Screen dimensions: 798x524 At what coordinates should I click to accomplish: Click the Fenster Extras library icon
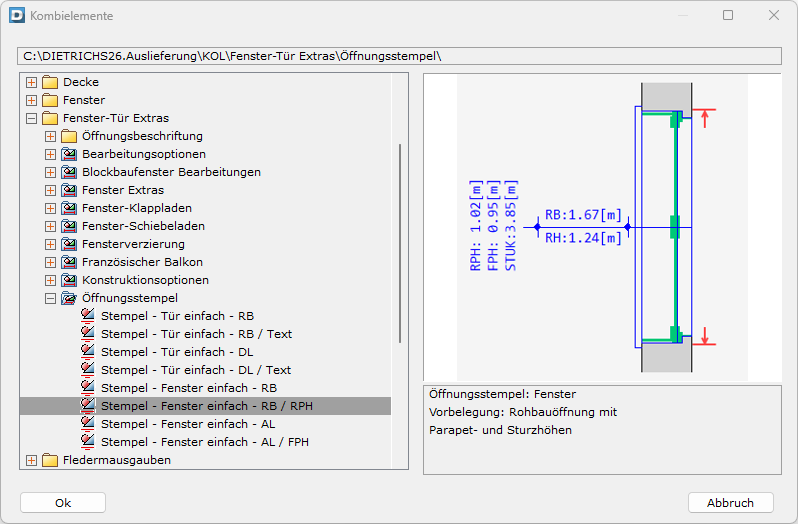click(69, 190)
